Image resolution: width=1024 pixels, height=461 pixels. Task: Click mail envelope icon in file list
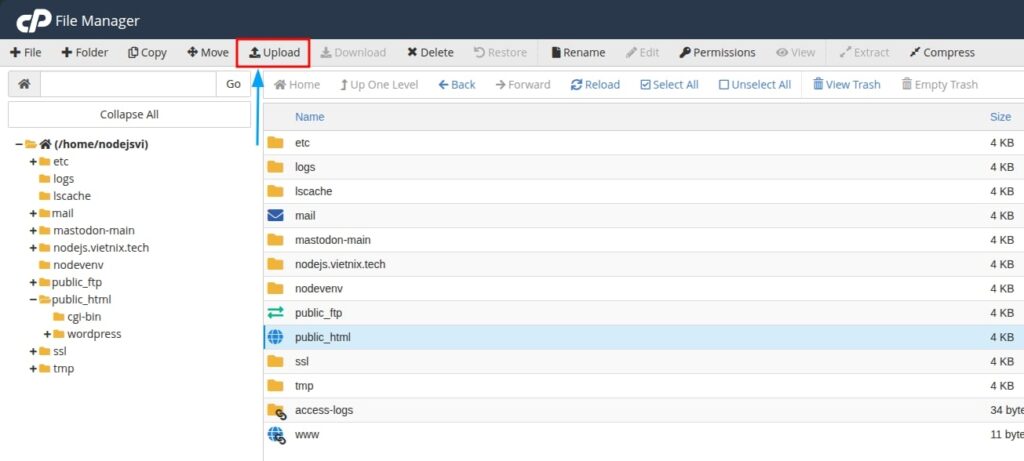[x=276, y=215]
